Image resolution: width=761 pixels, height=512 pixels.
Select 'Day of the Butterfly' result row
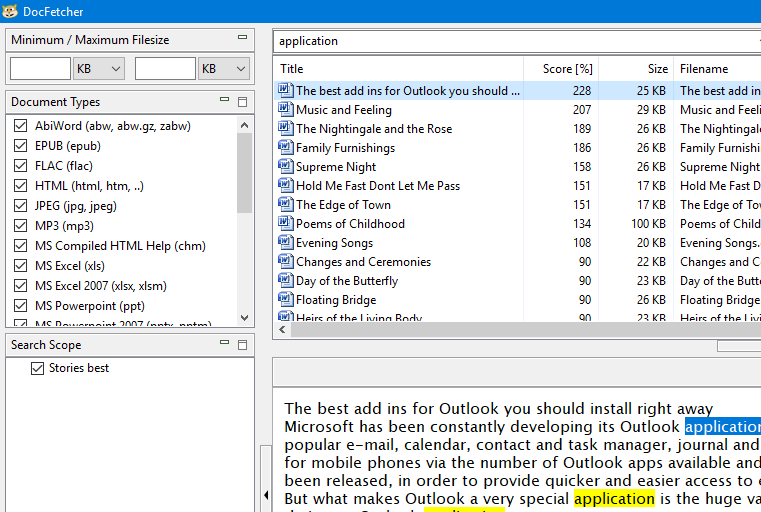coord(517,281)
